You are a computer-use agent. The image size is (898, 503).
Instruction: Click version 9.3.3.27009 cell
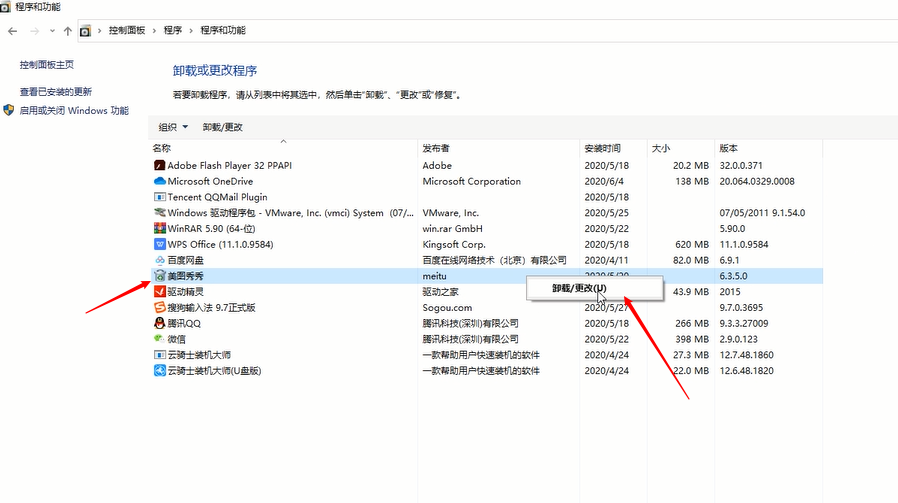tap(744, 324)
